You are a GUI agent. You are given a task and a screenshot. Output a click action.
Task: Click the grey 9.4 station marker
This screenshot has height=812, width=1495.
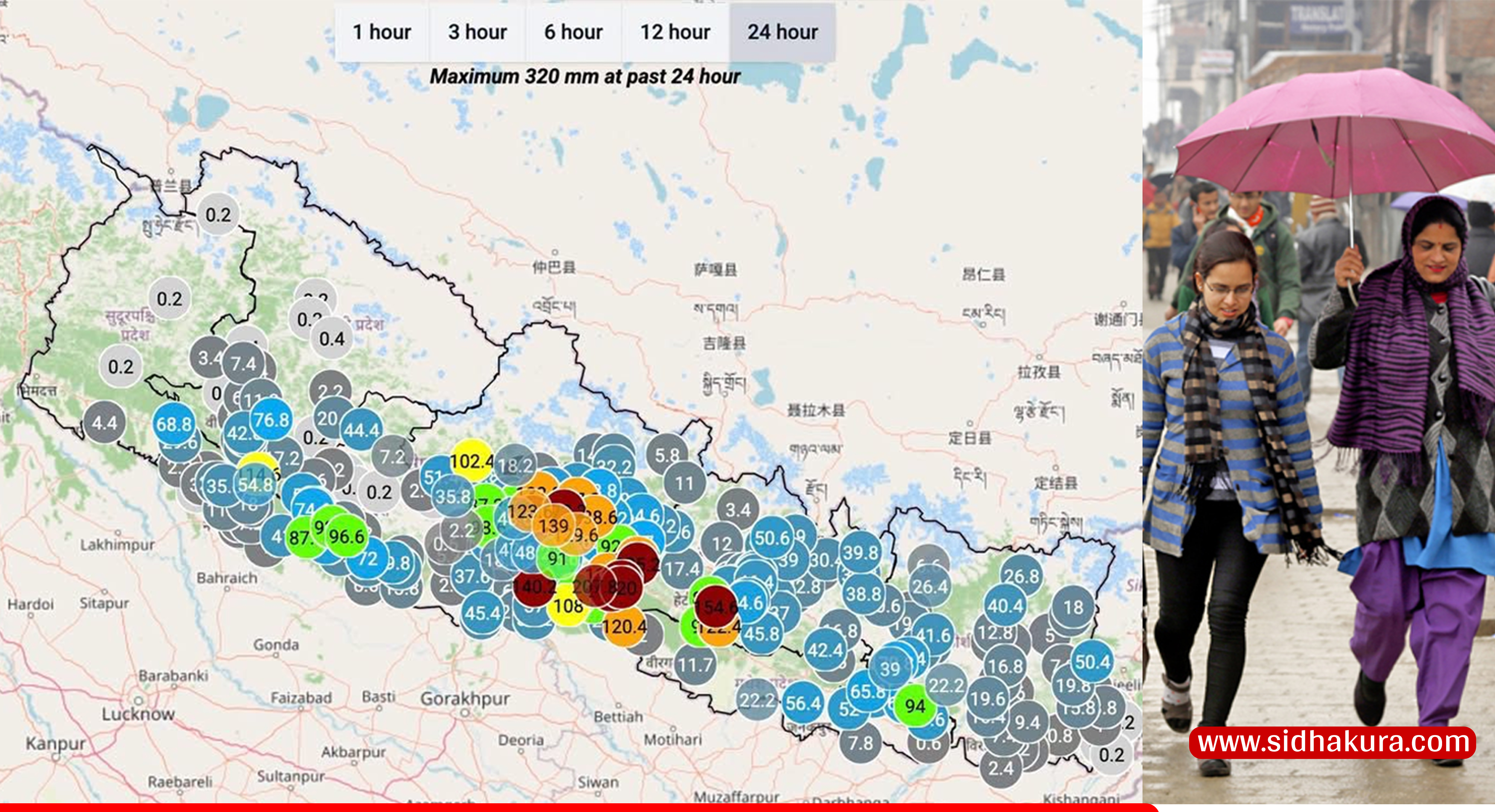pyautogui.click(x=1027, y=723)
